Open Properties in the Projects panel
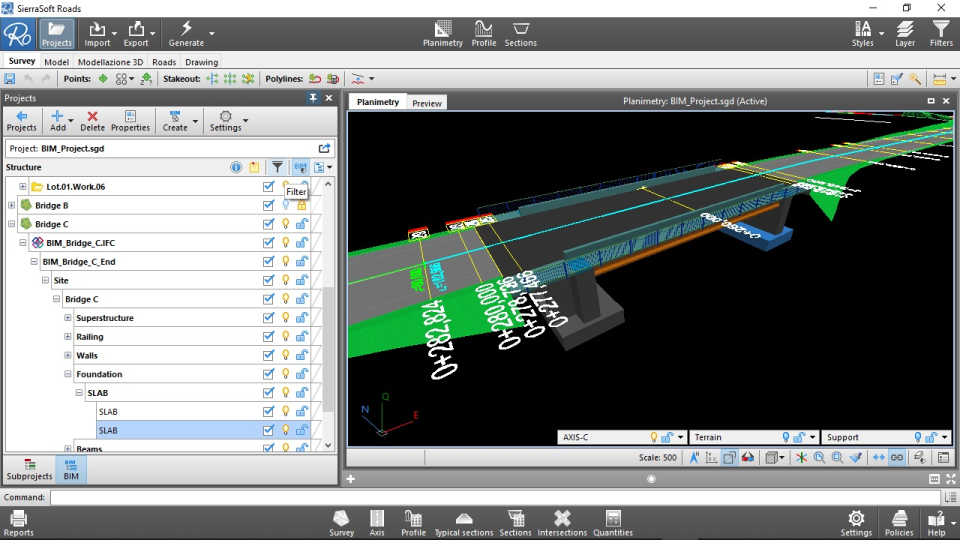The width and height of the screenshot is (960, 540). tap(130, 121)
